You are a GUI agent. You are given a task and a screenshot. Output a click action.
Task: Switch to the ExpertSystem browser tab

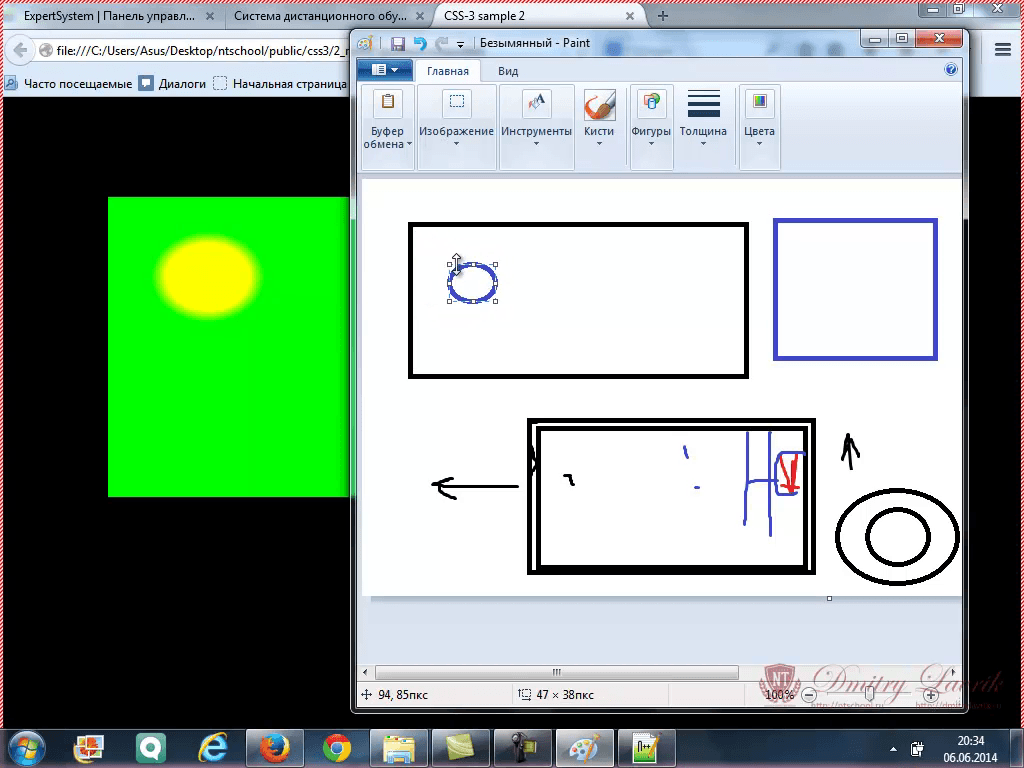pyautogui.click(x=108, y=16)
